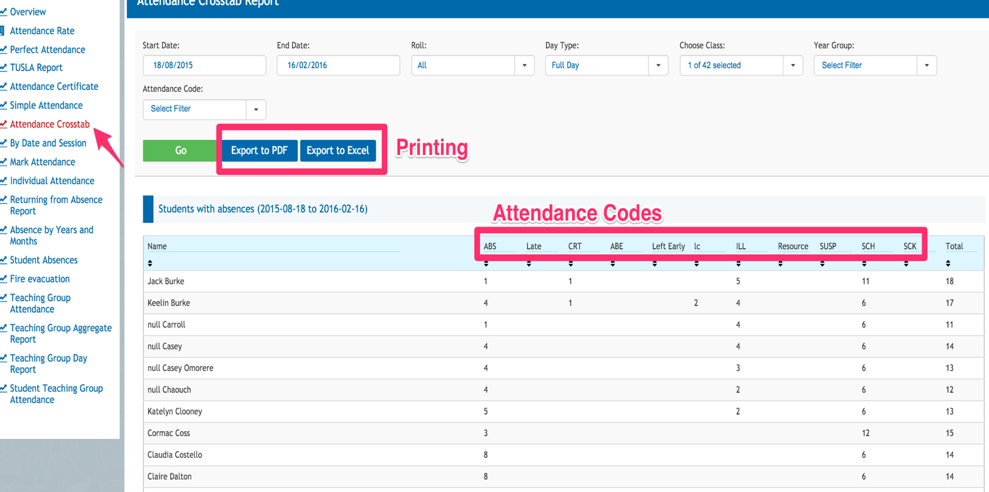Screen dimensions: 989x492
Task: Click the Start Date field
Action: tap(204, 66)
